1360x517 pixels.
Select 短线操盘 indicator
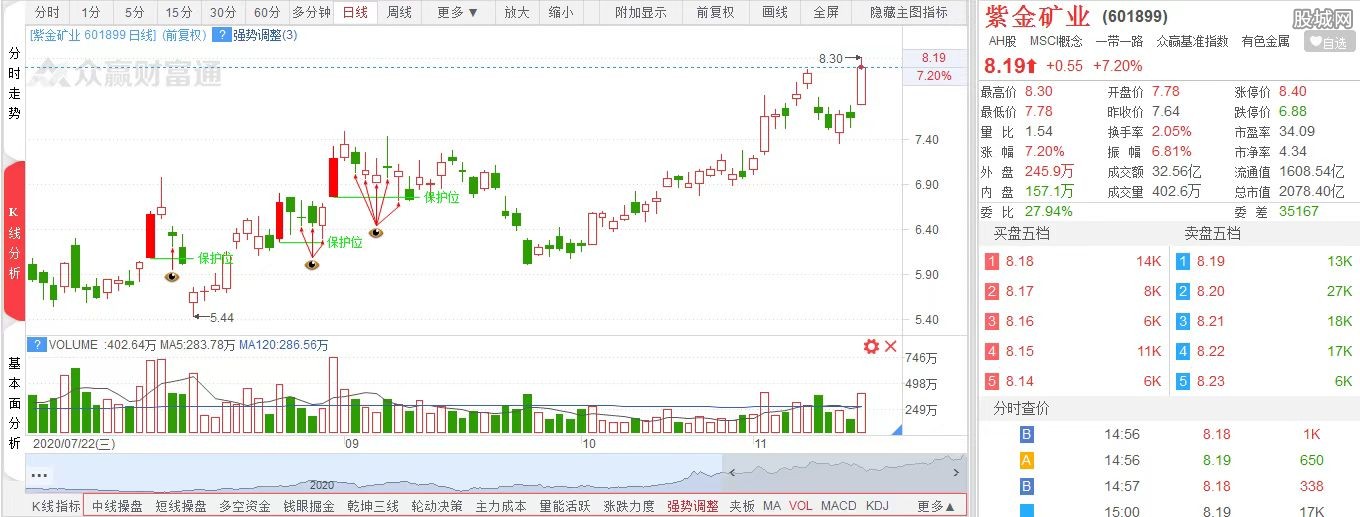pos(181,506)
